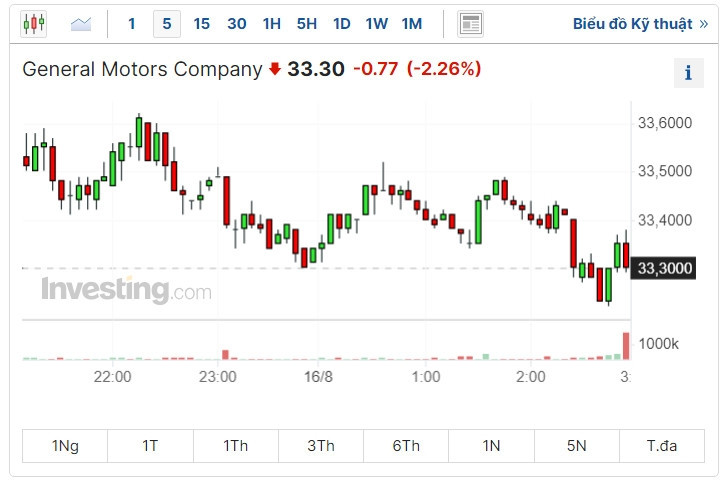Click the tallest red volume bar
Viewport: 725px width, 481px height.
point(626,346)
